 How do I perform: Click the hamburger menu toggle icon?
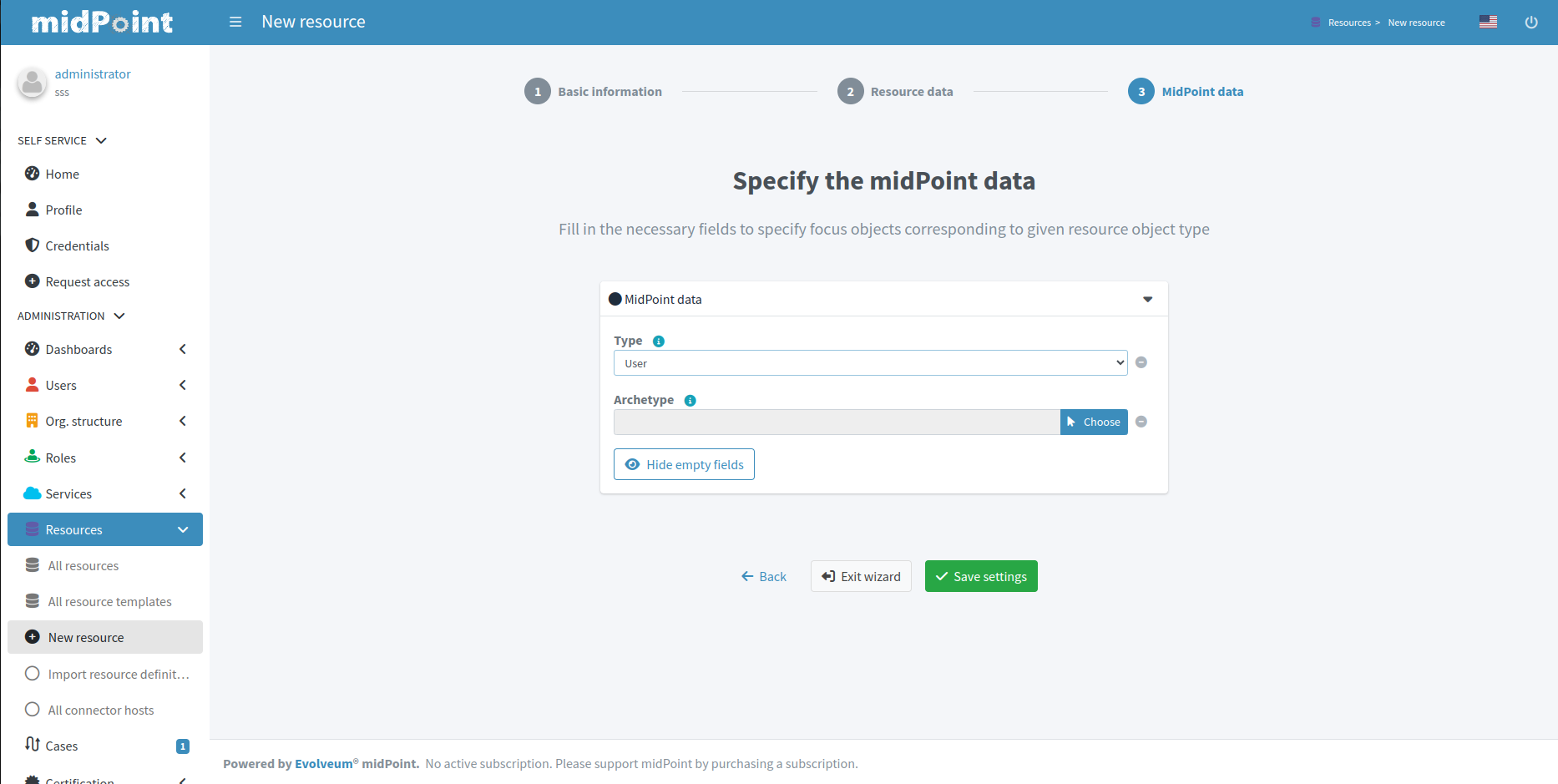coord(235,22)
